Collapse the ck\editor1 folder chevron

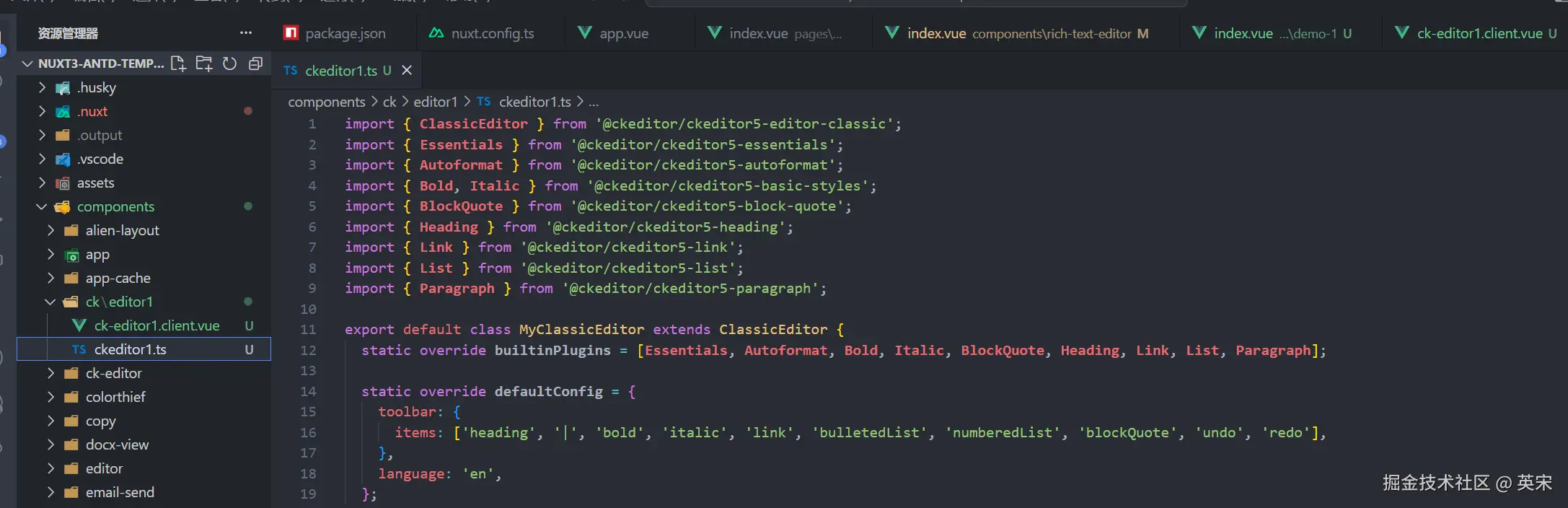tap(50, 302)
